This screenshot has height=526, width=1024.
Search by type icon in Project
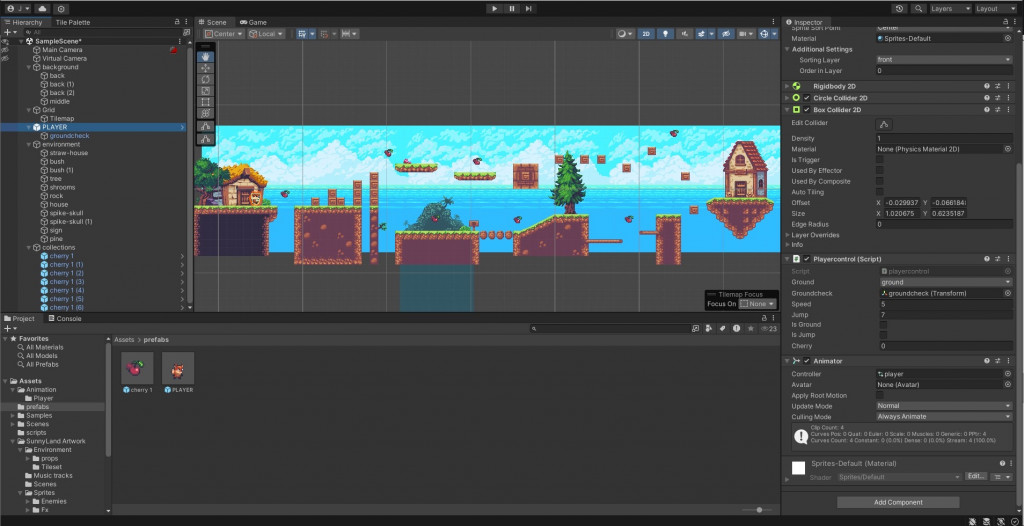pyautogui.click(x=709, y=329)
